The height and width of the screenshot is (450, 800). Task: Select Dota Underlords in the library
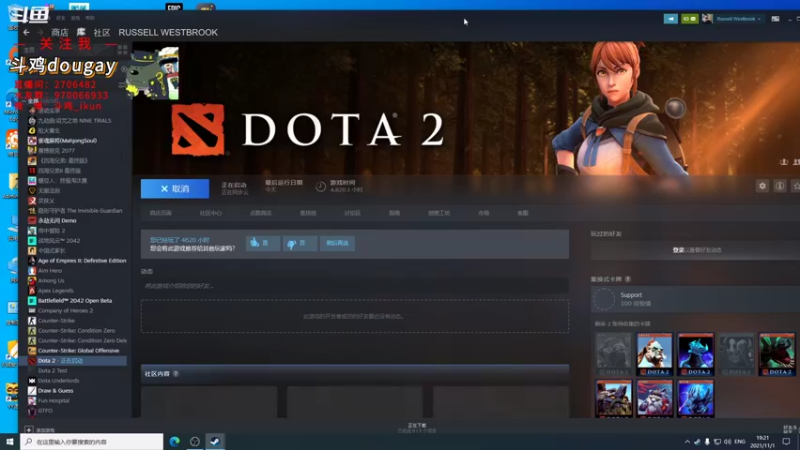[58, 381]
